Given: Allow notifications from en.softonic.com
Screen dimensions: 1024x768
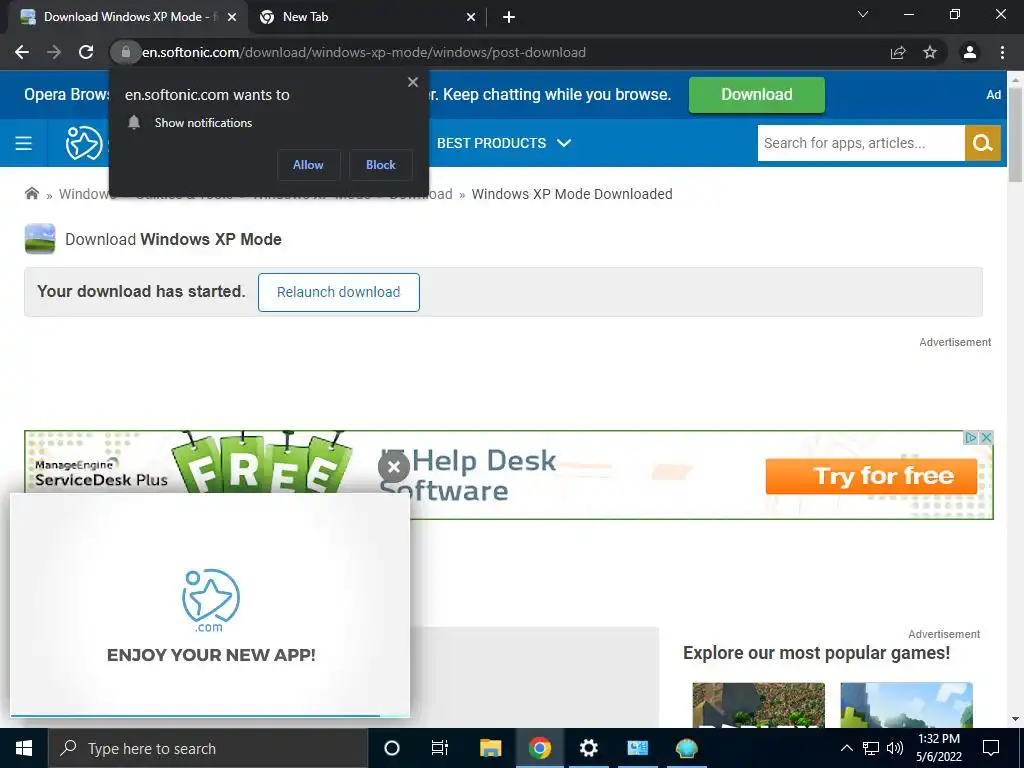Looking at the screenshot, I should 308,165.
